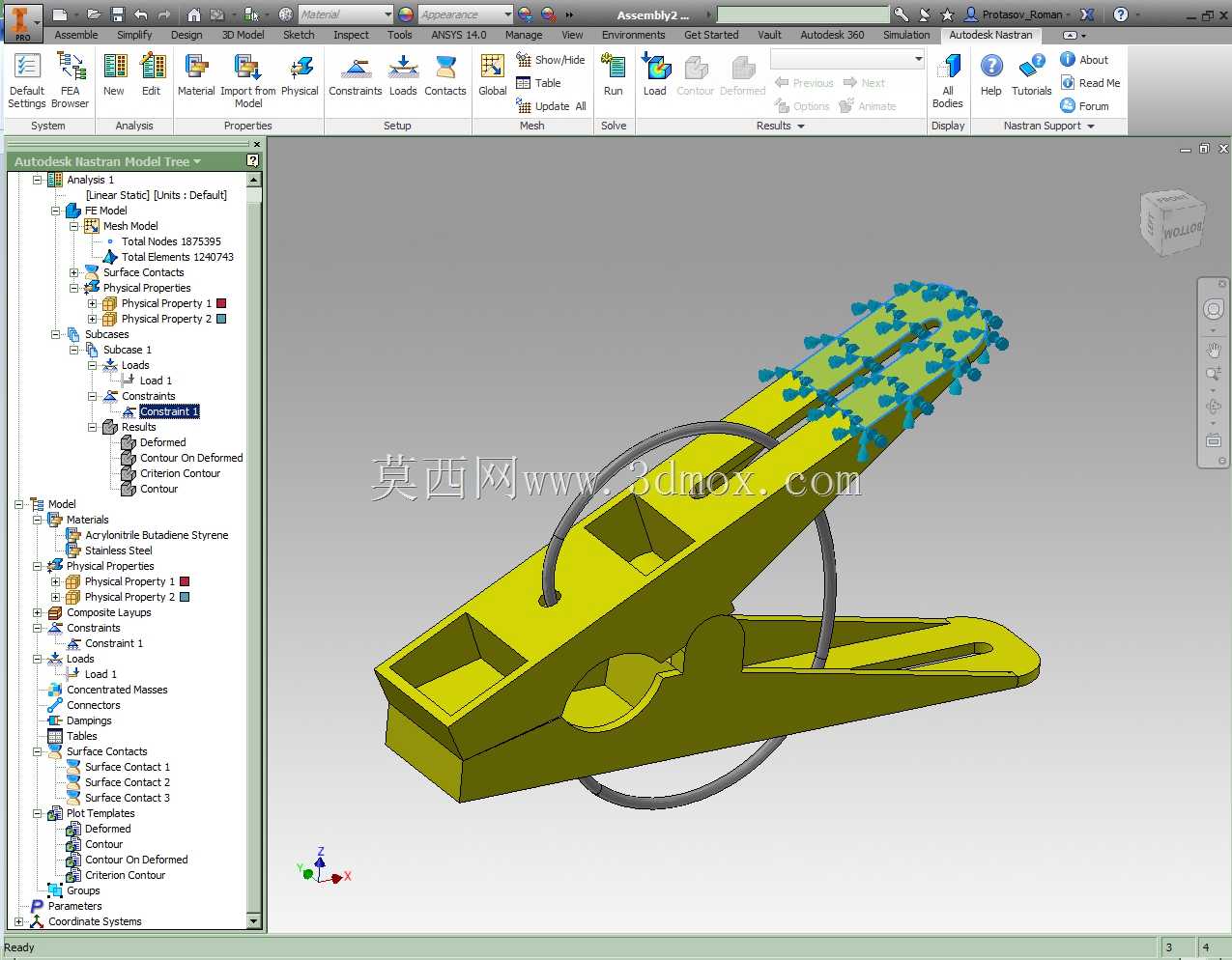Click Import from Model
This screenshot has height=960, width=1232.
pyautogui.click(x=248, y=80)
